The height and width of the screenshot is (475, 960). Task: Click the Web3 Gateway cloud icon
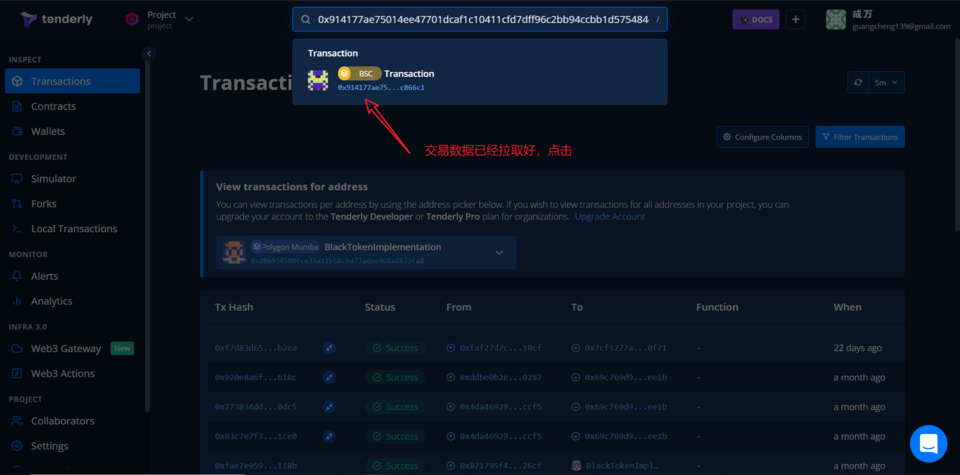pos(18,348)
